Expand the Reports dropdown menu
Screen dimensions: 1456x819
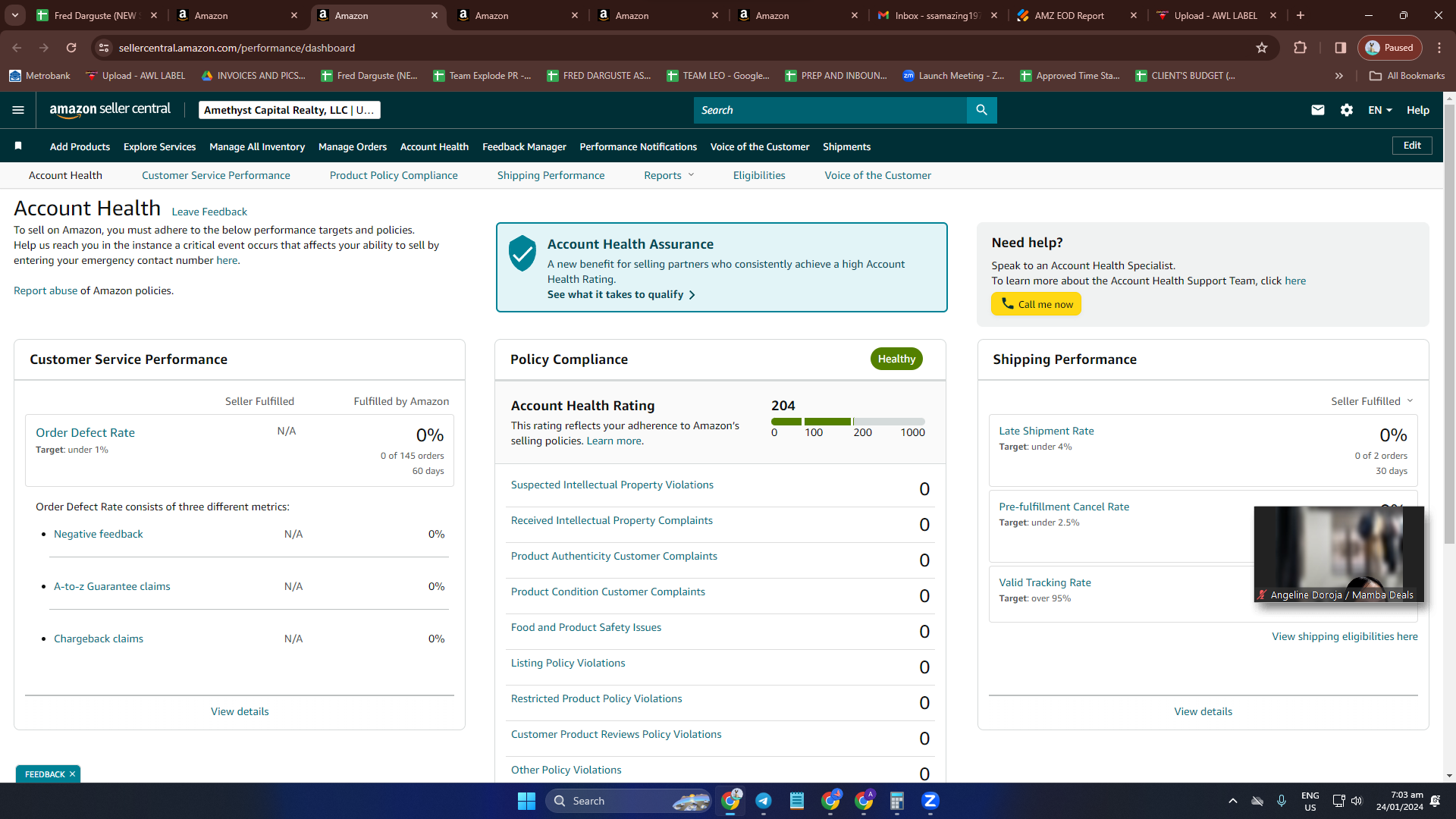click(669, 175)
